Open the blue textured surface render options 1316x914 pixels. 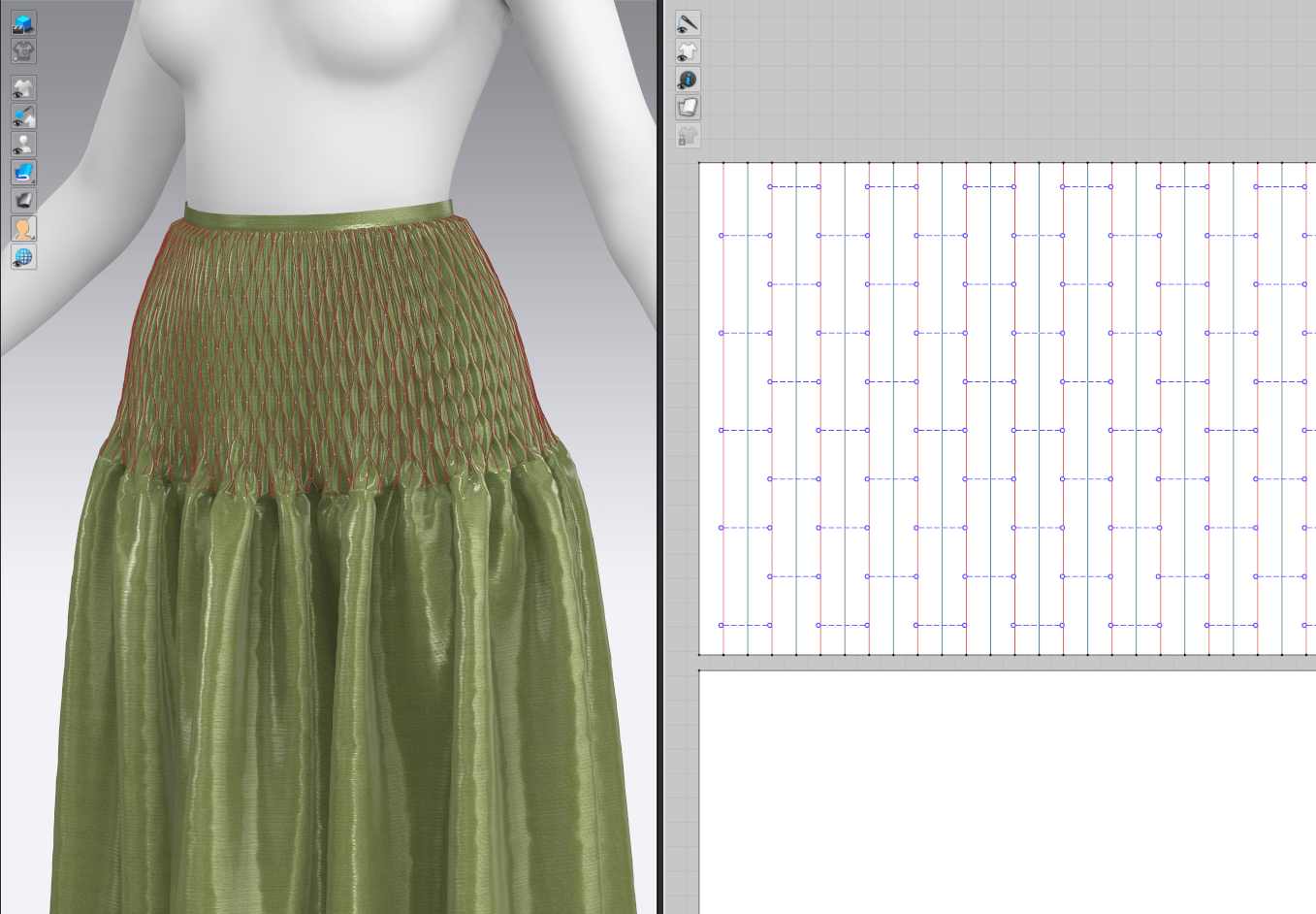pyautogui.click(x=23, y=173)
